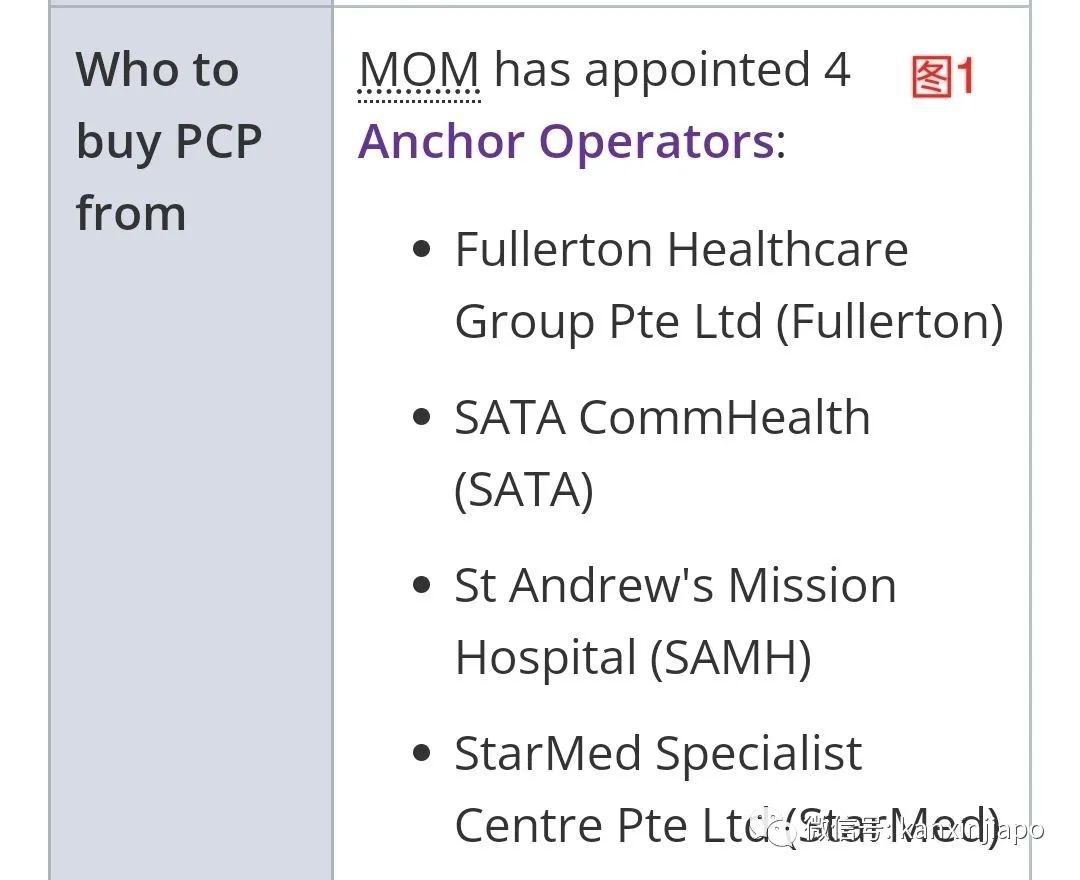Select the bullet before StarMed Specialist
The image size is (1080, 880).
click(x=422, y=753)
